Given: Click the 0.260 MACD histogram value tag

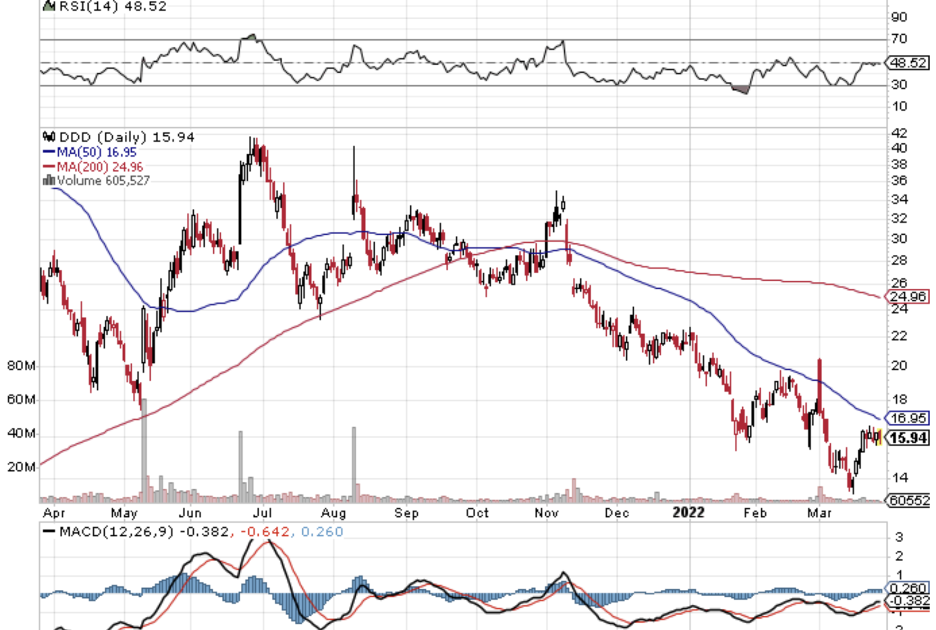Looking at the screenshot, I should 908,588.
